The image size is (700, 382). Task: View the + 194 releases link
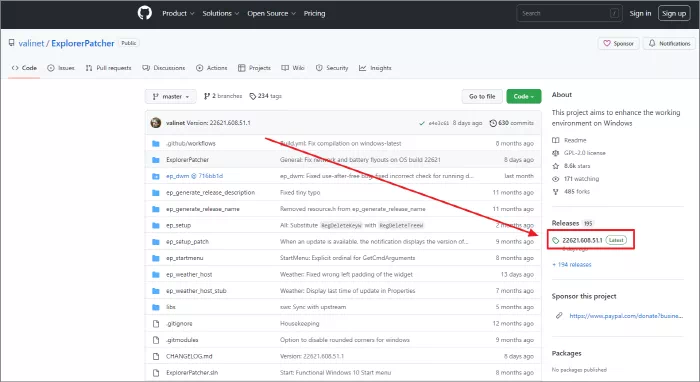pyautogui.click(x=572, y=265)
